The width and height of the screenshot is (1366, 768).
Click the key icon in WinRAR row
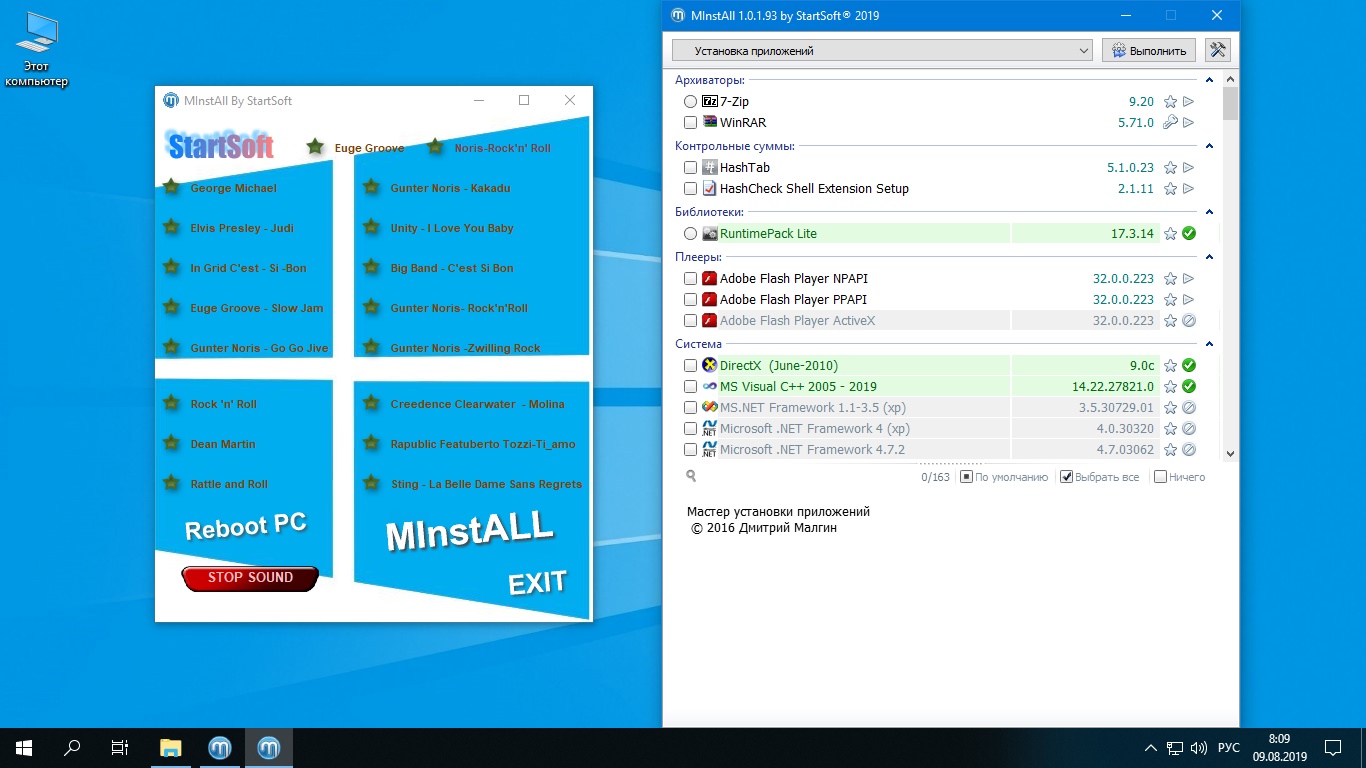1170,123
